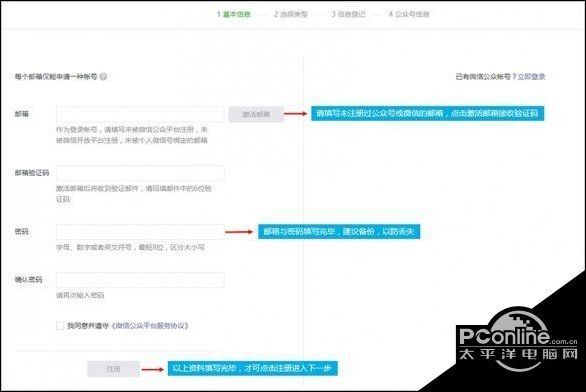Click the 邮箱 field label
The width and height of the screenshot is (586, 392).
pos(22,114)
